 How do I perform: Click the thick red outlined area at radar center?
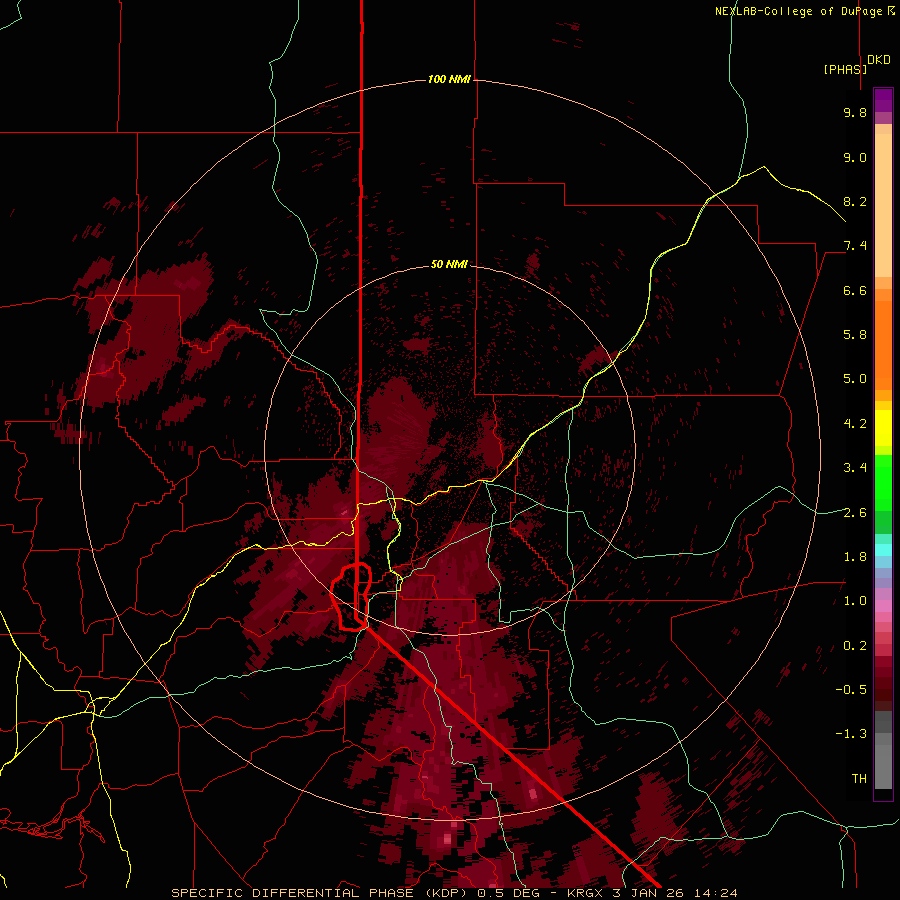point(351,597)
